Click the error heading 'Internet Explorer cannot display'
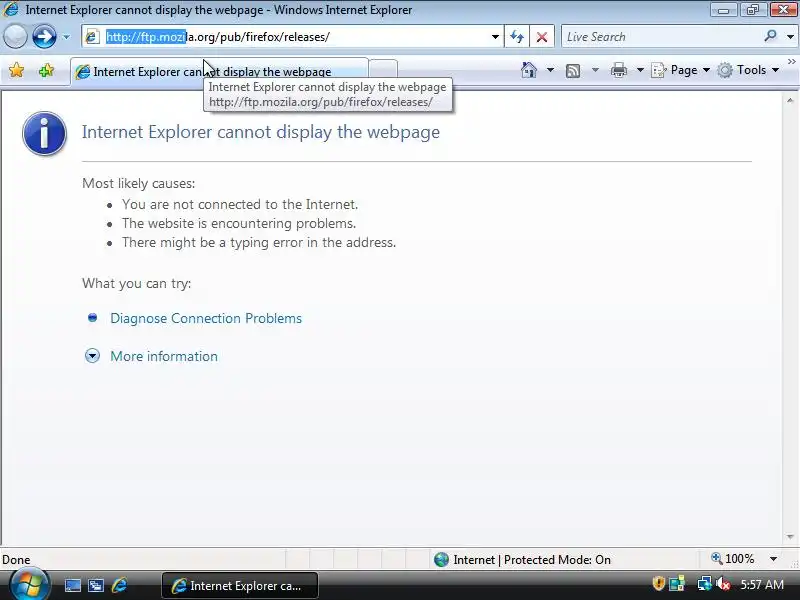This screenshot has width=800, height=600. [x=260, y=132]
